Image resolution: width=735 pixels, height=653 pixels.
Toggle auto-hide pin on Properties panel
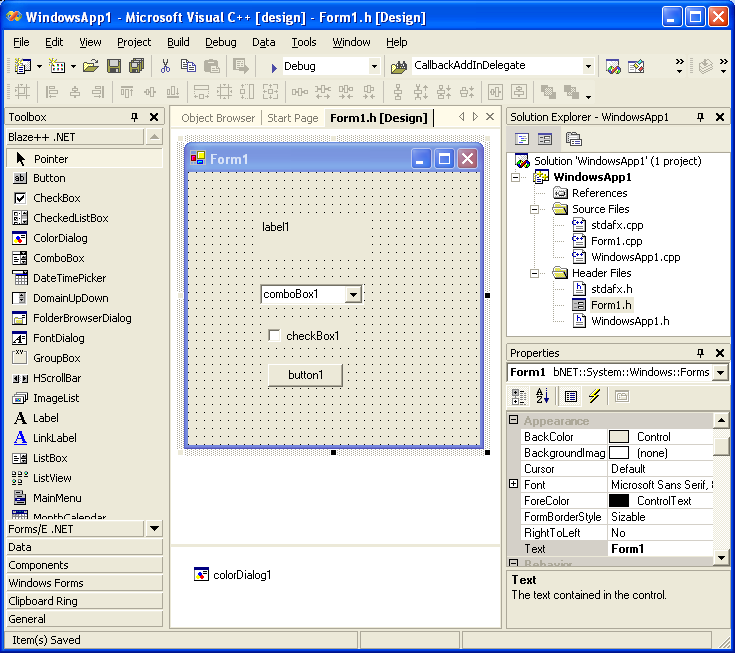point(701,353)
